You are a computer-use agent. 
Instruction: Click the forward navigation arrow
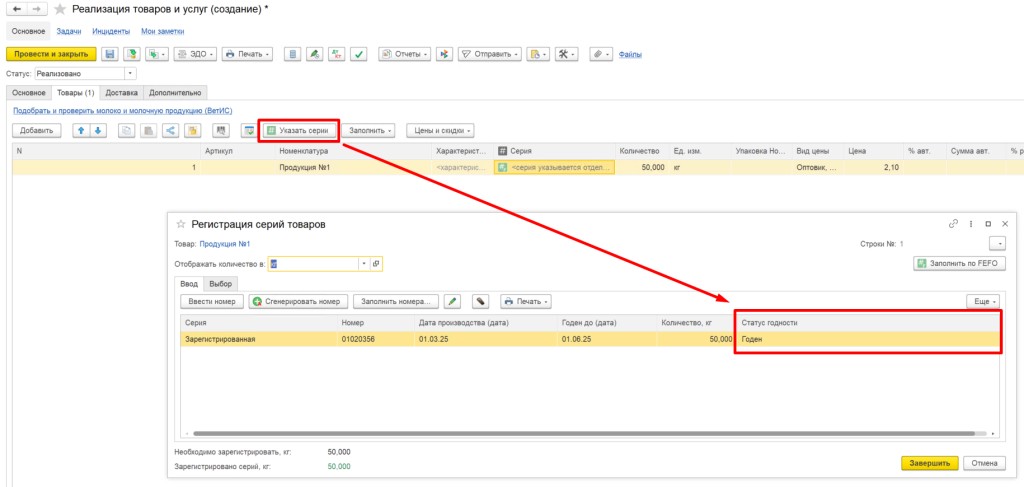point(35,10)
